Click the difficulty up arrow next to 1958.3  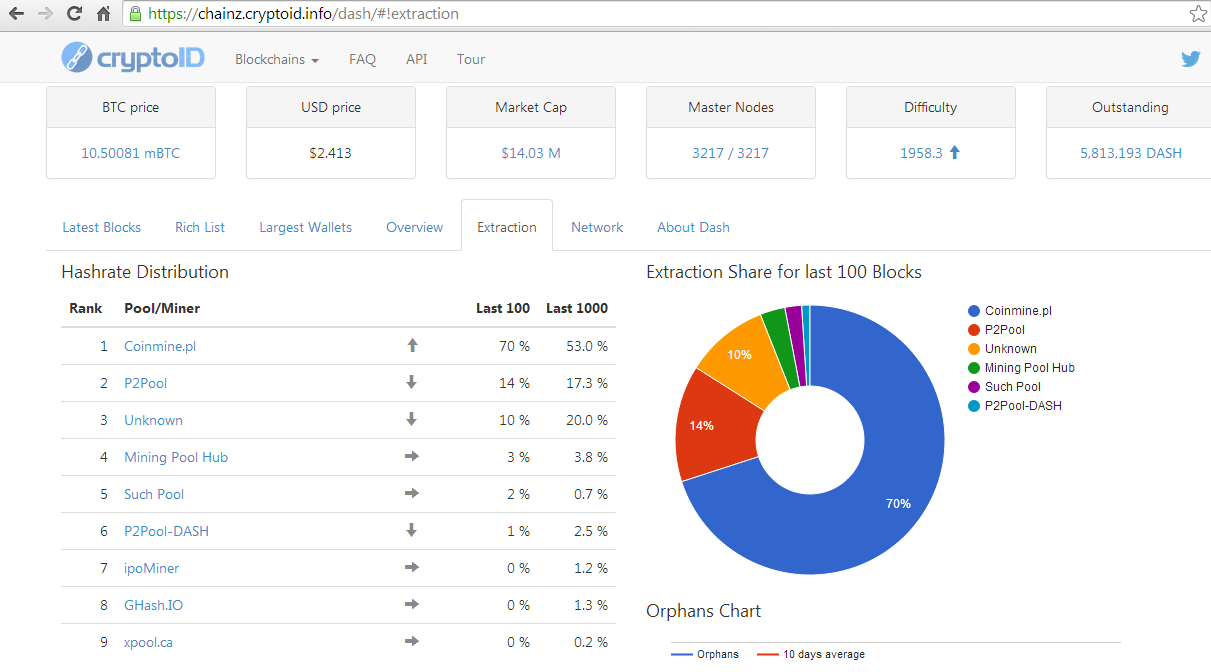(x=954, y=153)
